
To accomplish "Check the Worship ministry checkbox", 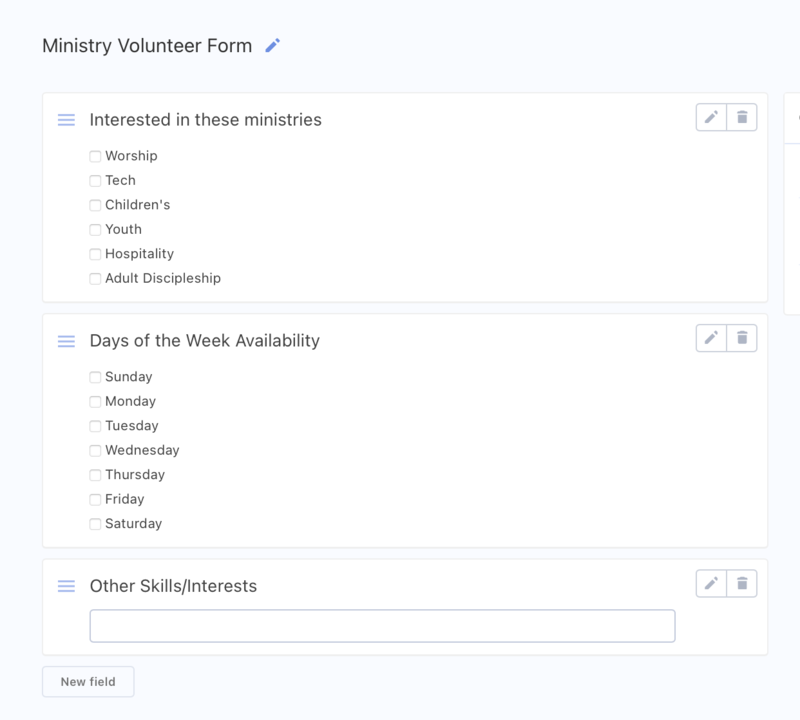I will tap(95, 156).
